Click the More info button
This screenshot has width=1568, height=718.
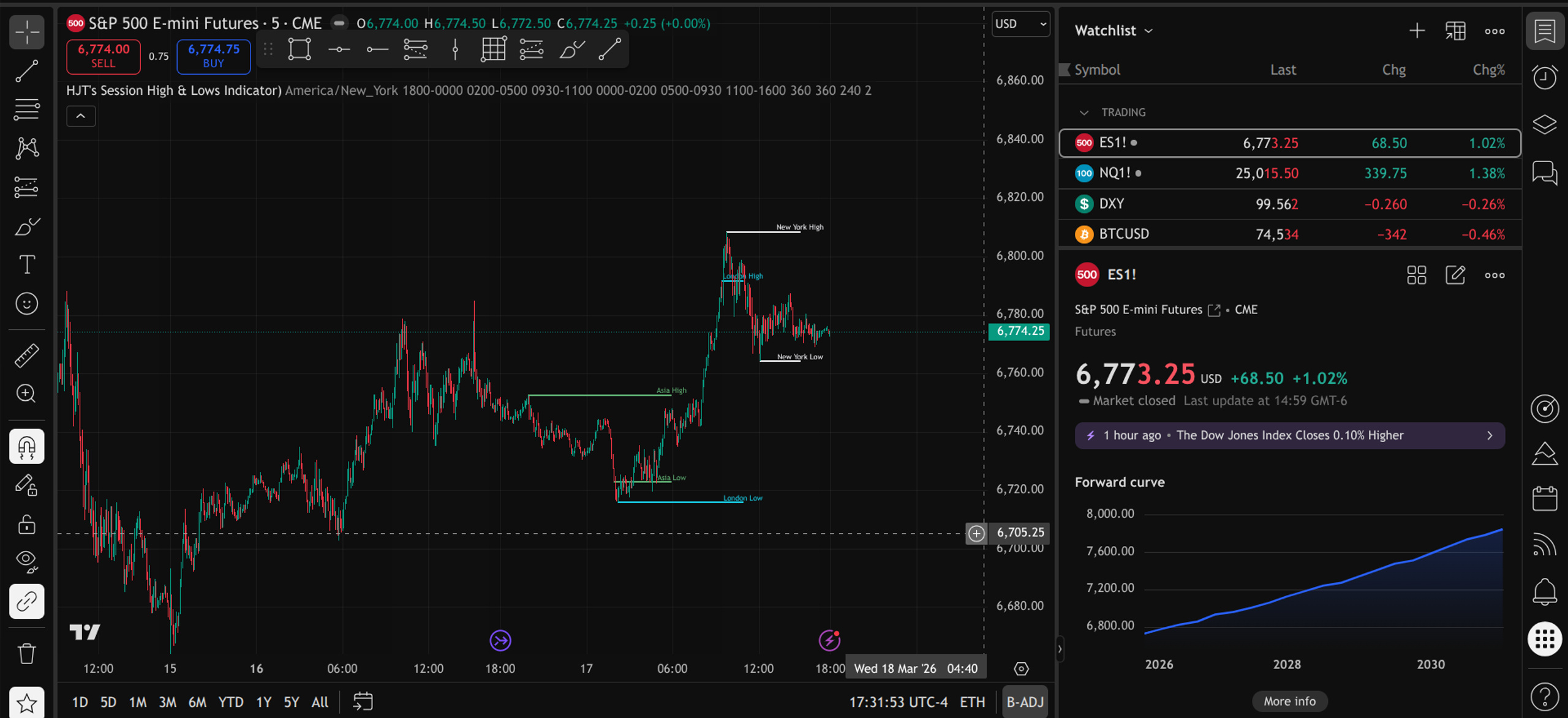pos(1289,701)
